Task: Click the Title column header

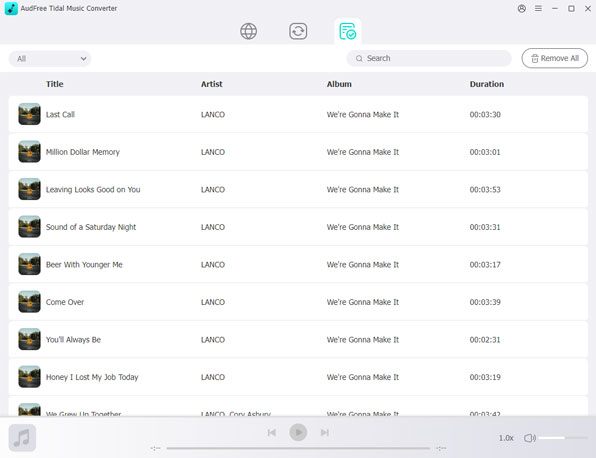Action: click(55, 84)
